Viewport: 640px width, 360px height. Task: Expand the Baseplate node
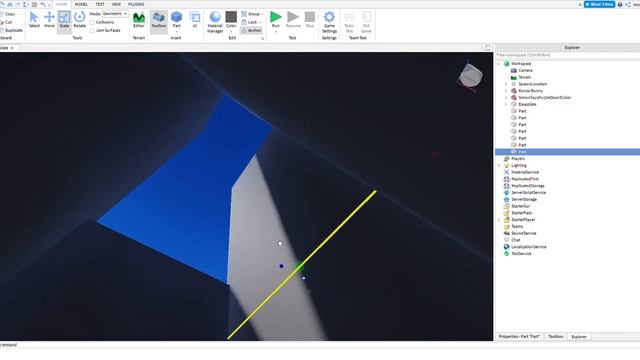(x=506, y=104)
